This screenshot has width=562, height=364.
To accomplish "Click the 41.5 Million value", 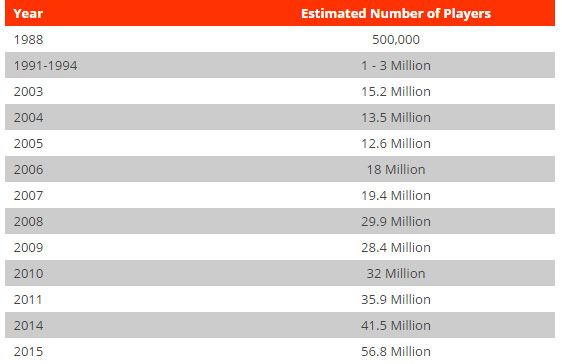I will tap(396, 325).
